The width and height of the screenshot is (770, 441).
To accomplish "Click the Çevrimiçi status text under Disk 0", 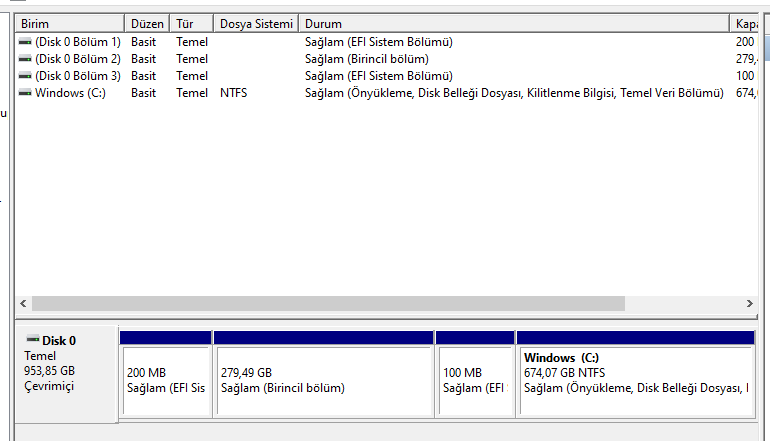I will pyautogui.click(x=48, y=386).
